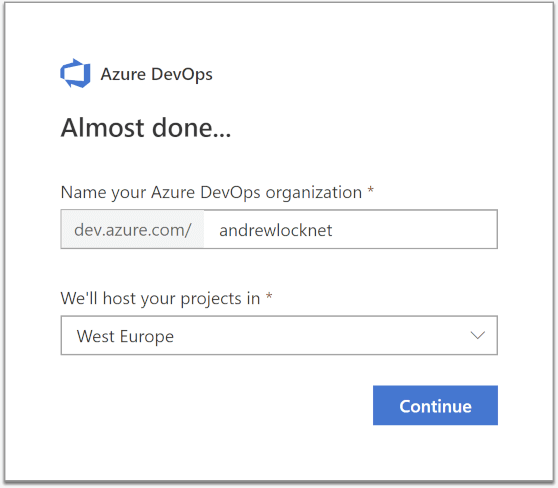Click the Almost done heading
The height and width of the screenshot is (488, 558).
pos(146,127)
